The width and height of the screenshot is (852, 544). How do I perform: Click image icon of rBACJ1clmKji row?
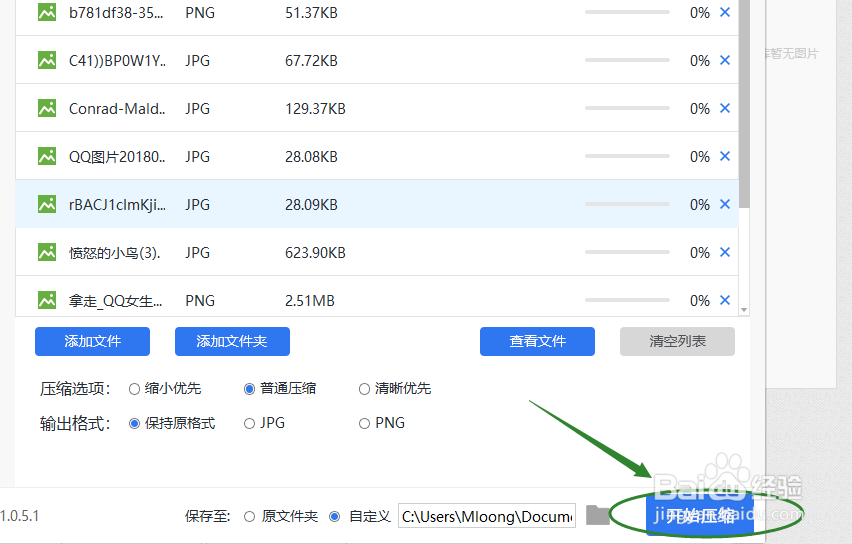coord(47,204)
